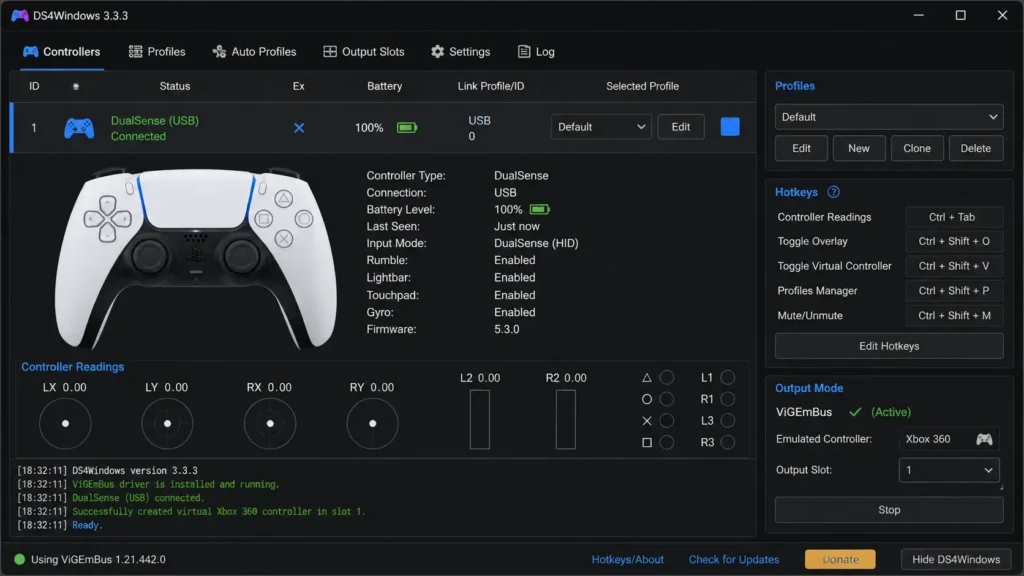Click the Ctrl + Shift + M hotkey field

954,315
